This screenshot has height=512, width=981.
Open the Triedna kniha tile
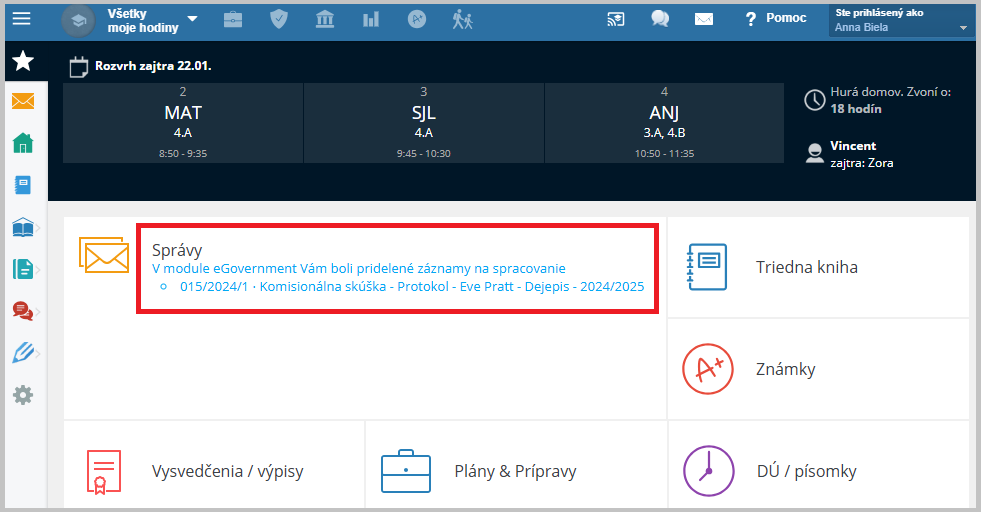(x=818, y=267)
